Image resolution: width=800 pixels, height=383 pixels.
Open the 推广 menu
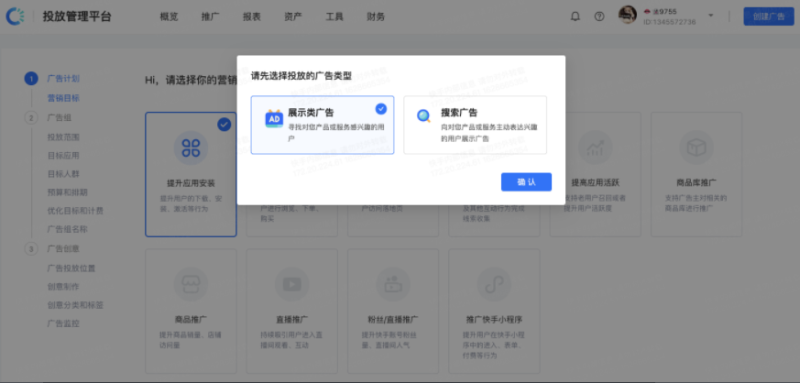pos(210,17)
